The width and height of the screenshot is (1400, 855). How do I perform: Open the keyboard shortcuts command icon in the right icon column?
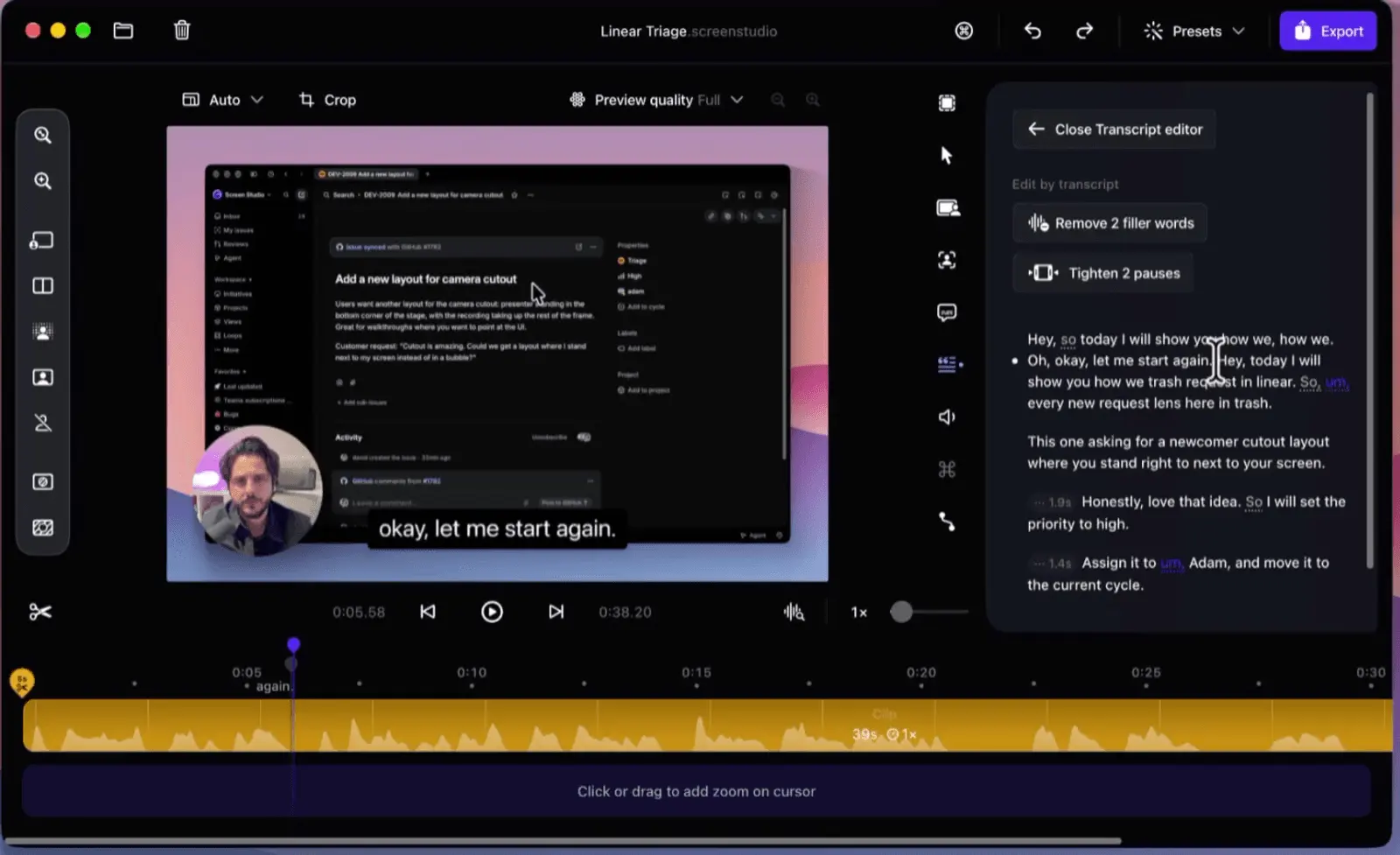pos(947,469)
